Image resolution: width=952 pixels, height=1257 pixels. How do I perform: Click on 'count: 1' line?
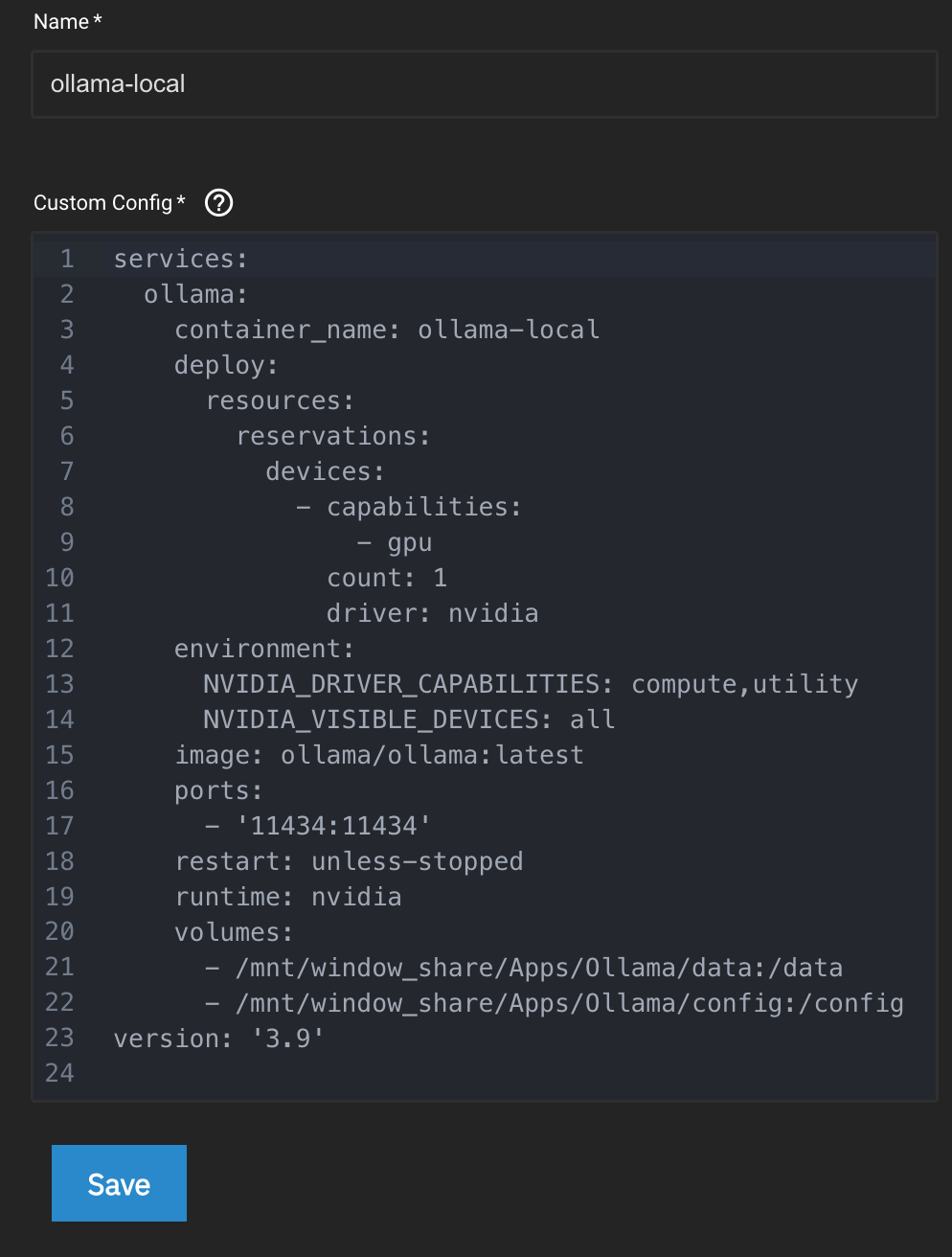click(x=387, y=578)
